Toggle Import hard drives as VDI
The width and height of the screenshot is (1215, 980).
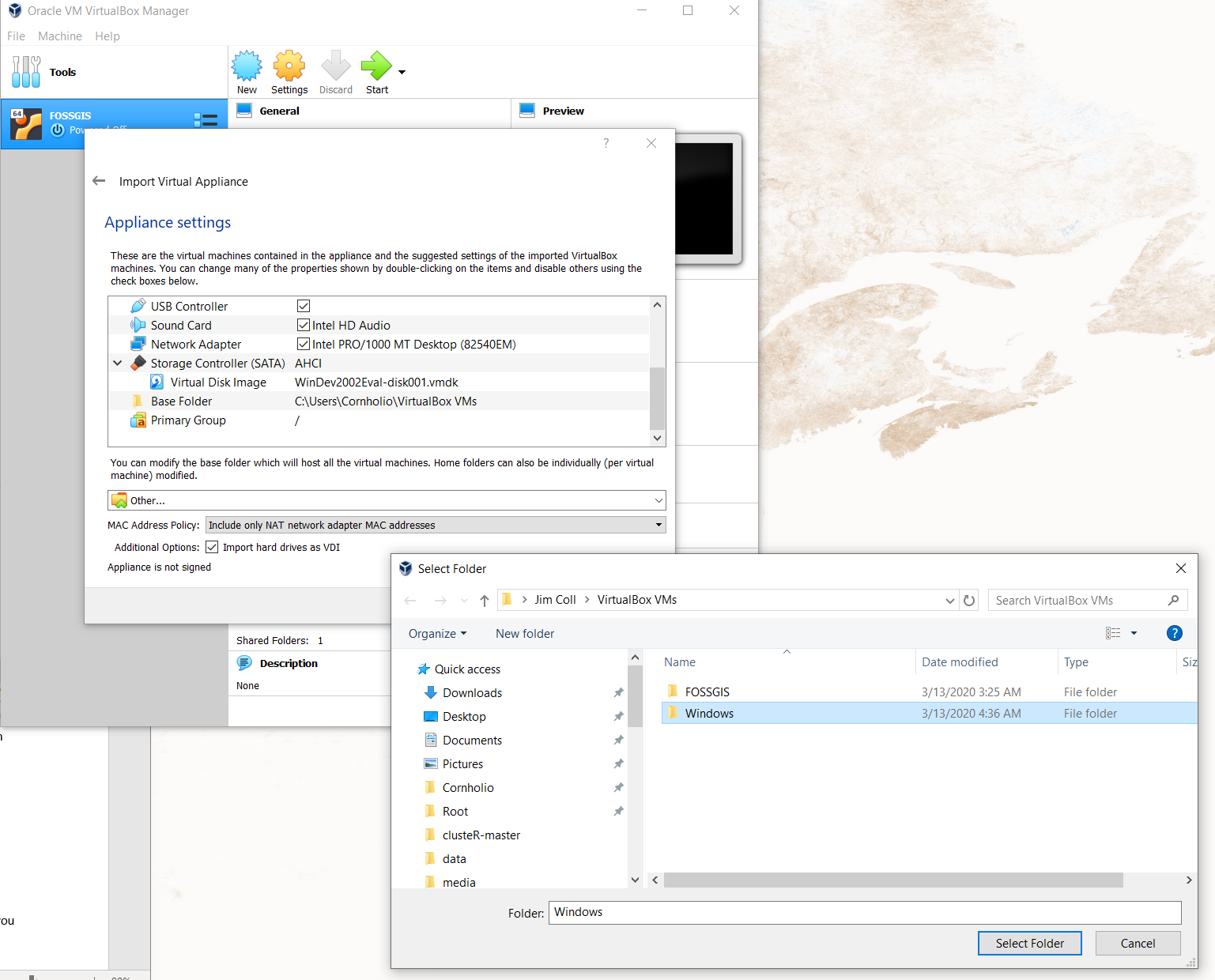coord(212,547)
